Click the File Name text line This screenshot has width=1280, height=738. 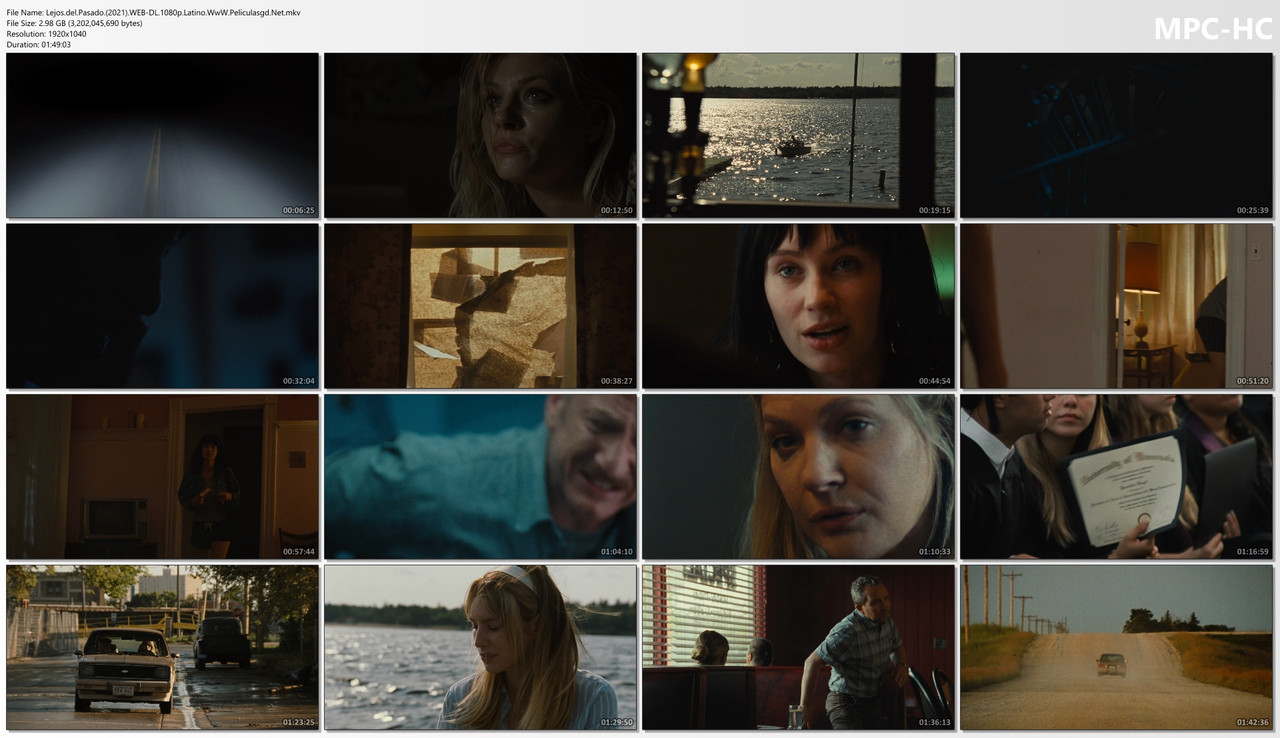click(153, 12)
